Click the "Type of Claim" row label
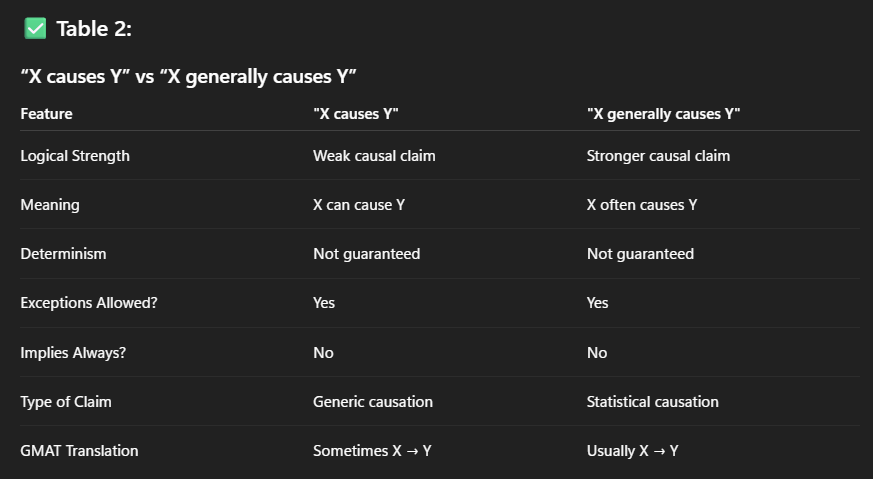The width and height of the screenshot is (873, 479). [66, 402]
